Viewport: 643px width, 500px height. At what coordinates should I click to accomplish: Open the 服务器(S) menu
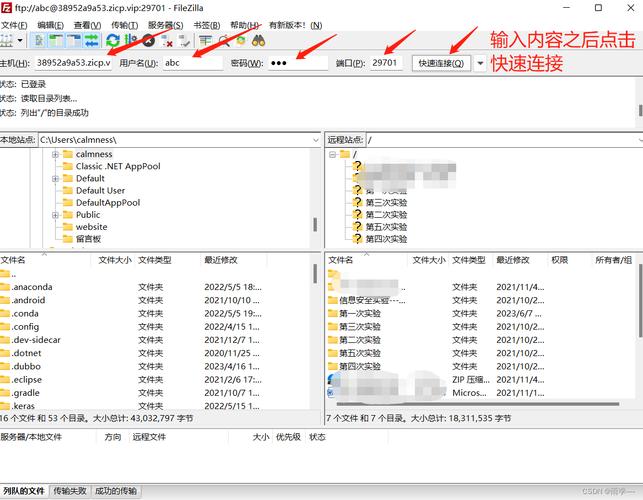point(166,25)
